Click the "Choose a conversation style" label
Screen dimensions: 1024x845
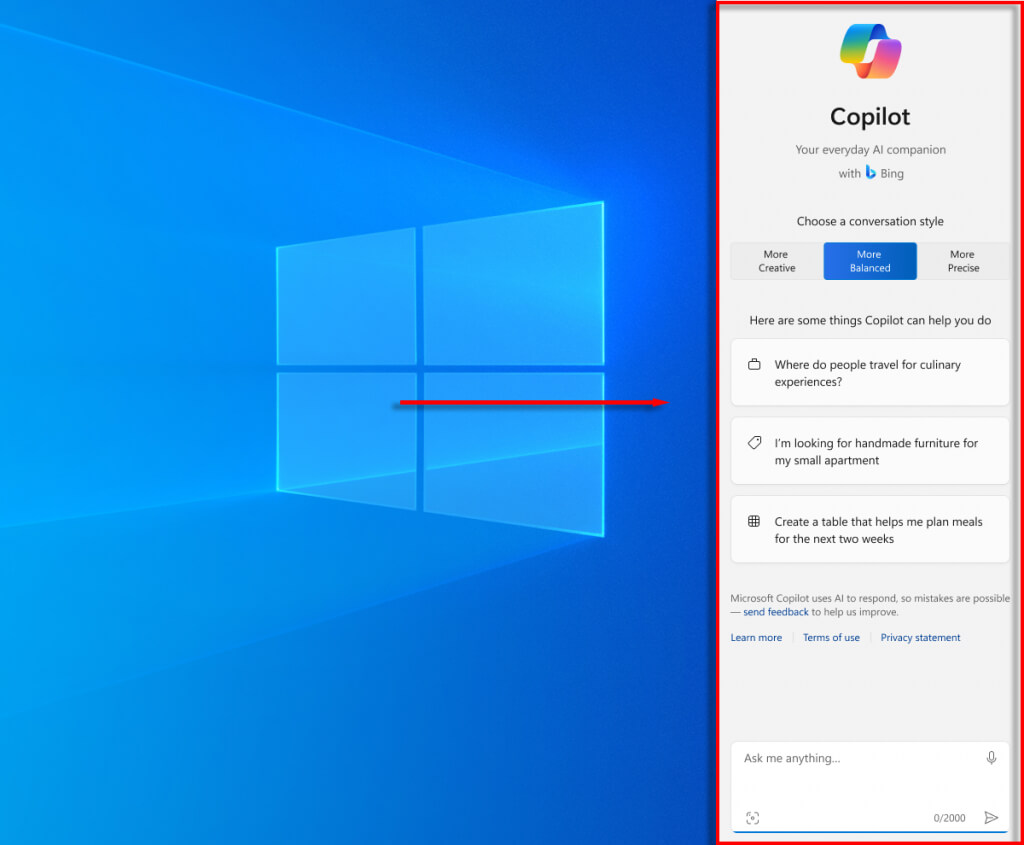(870, 221)
